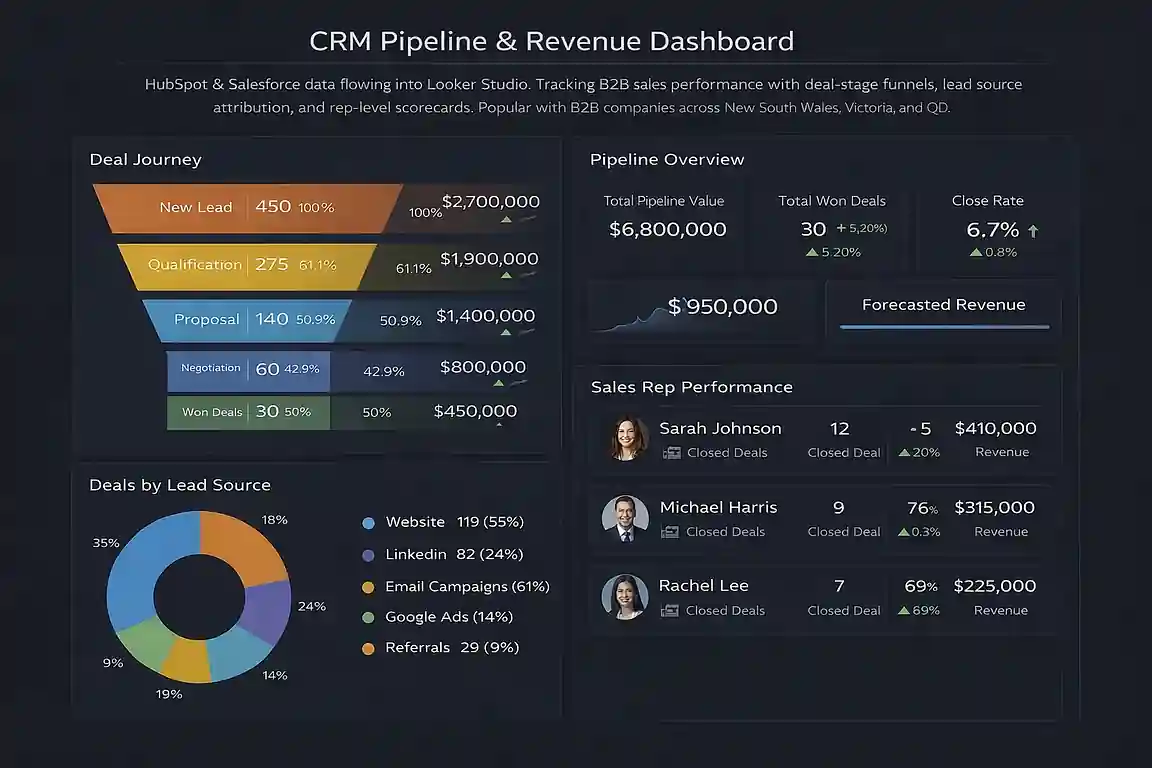Click the Won Deals funnel bar
This screenshot has height=768, width=1152.
pos(248,411)
